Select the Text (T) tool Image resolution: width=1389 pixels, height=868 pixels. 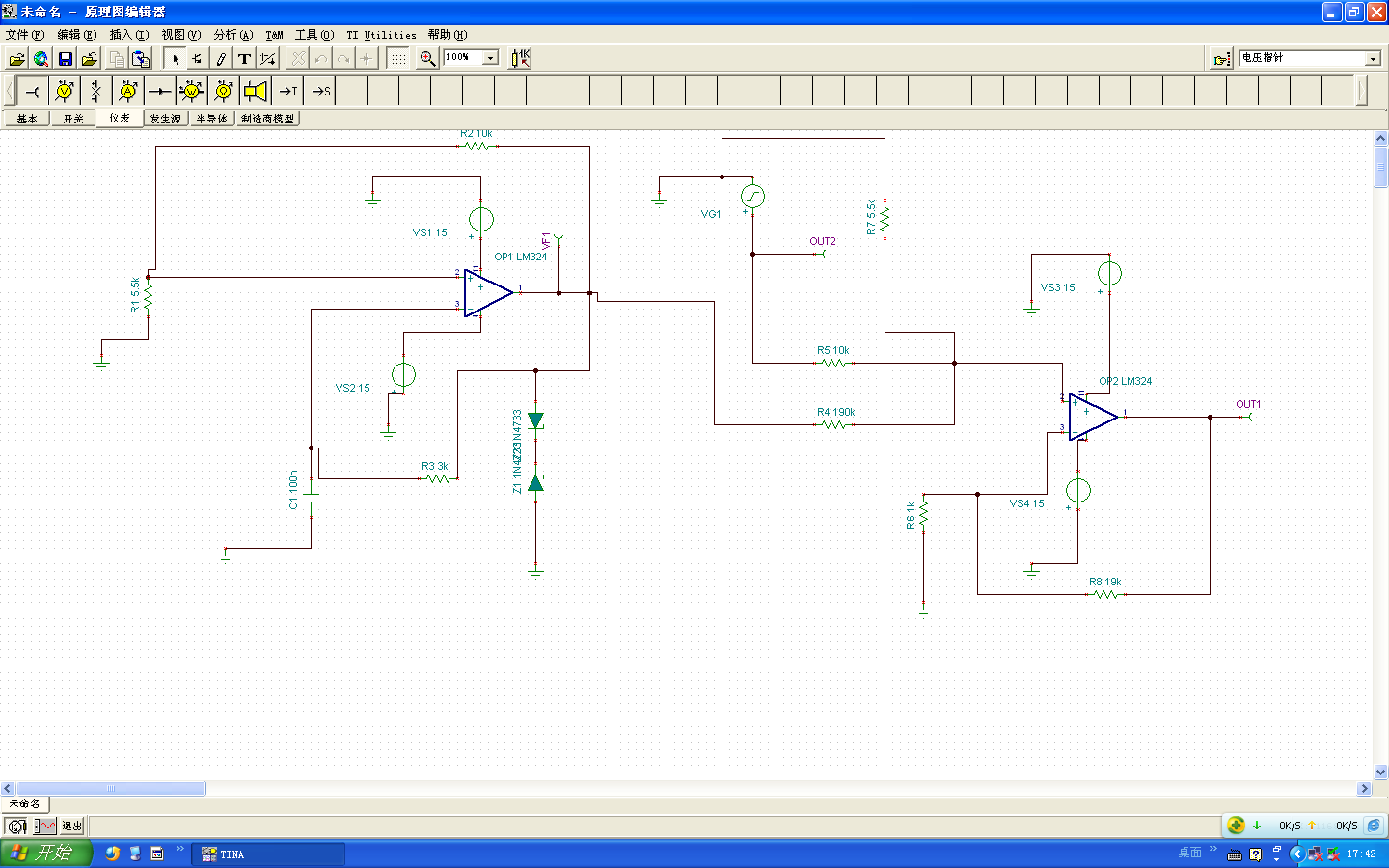(x=244, y=59)
